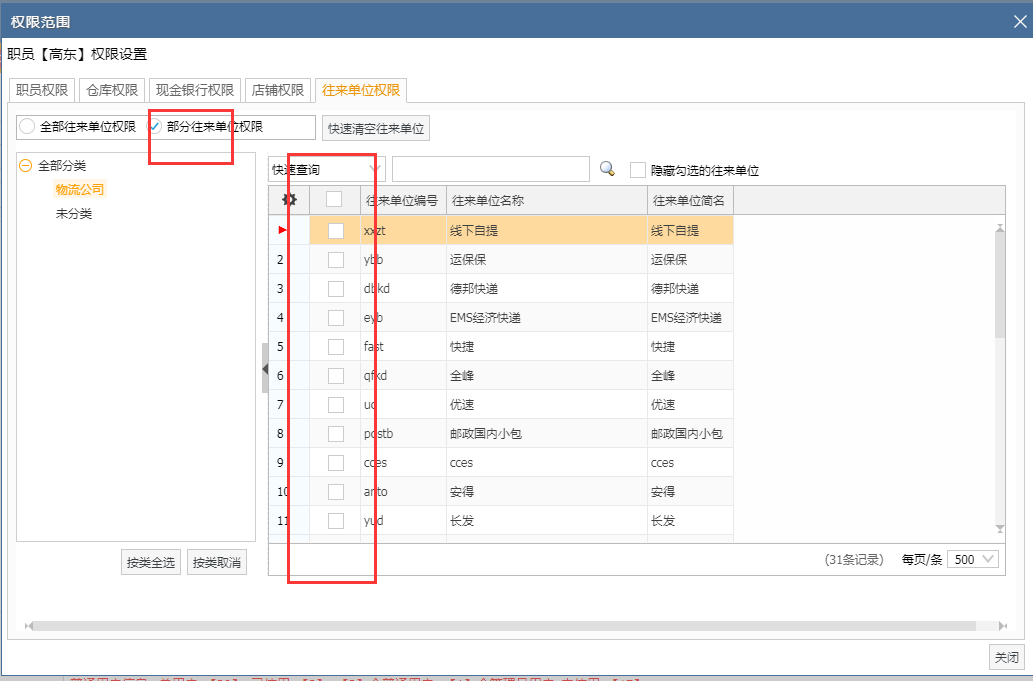Check the 德邦快递 row checkbox

click(336, 288)
